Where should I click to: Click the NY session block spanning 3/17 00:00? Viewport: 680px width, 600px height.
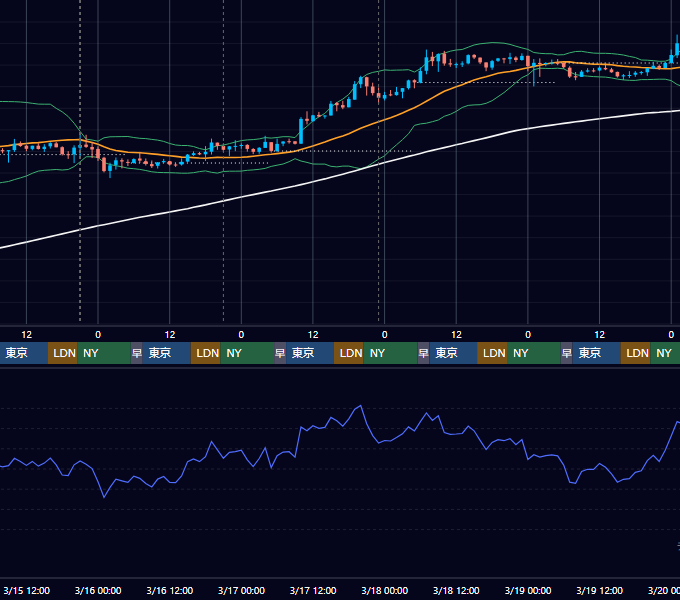coord(247,353)
